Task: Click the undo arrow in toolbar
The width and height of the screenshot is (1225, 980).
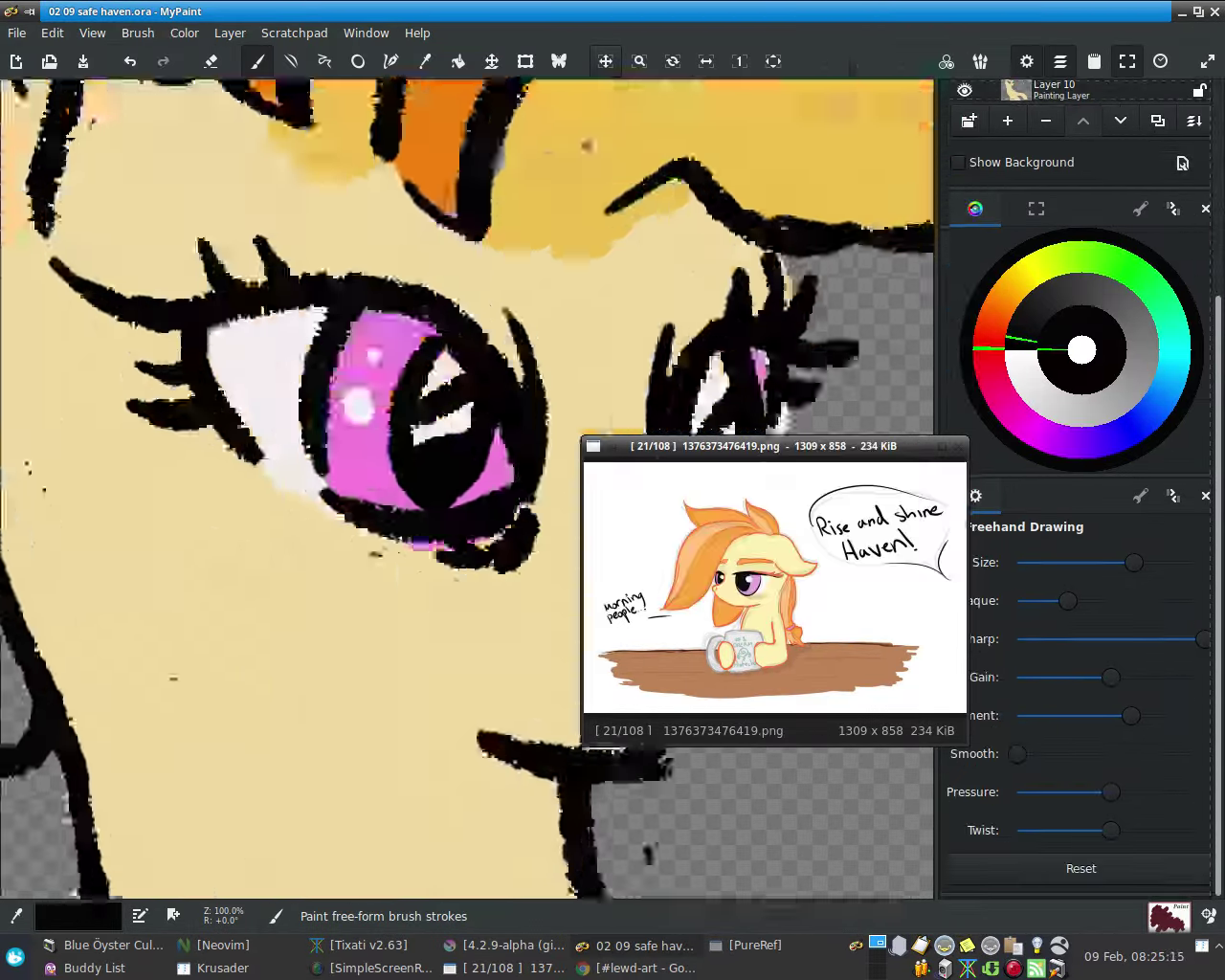Action: click(x=130, y=61)
